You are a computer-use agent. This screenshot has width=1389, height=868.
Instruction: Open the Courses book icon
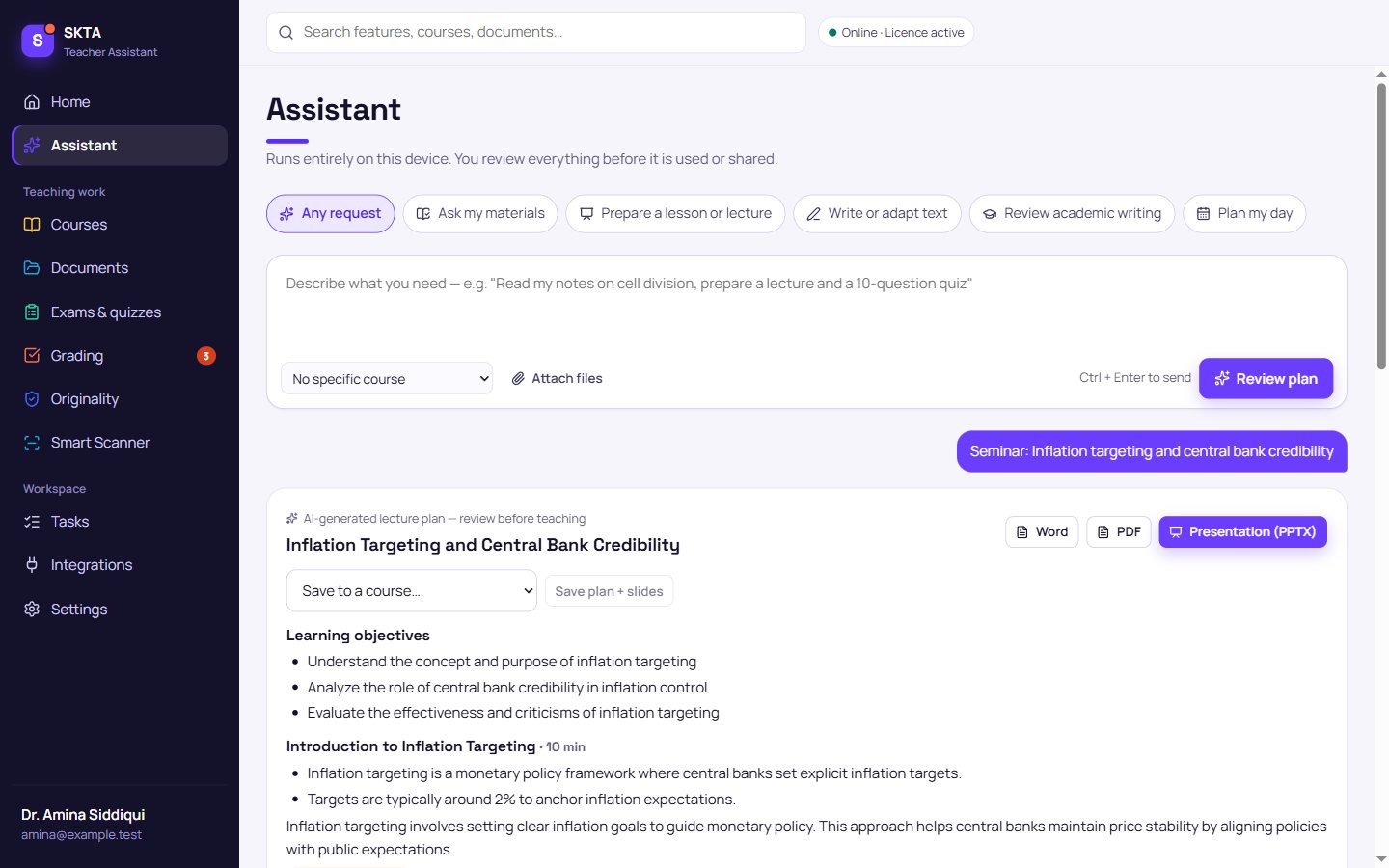32,225
